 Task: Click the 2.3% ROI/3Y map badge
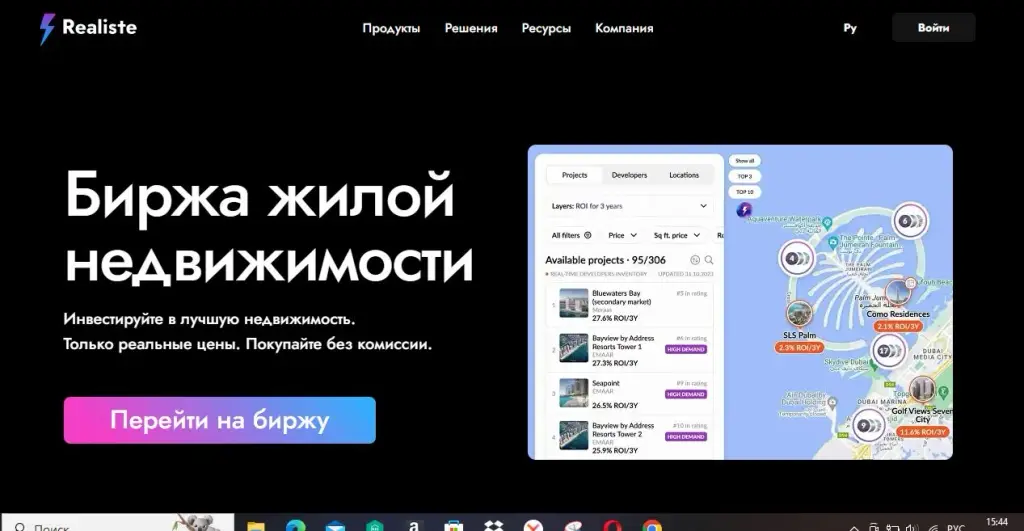pos(799,347)
